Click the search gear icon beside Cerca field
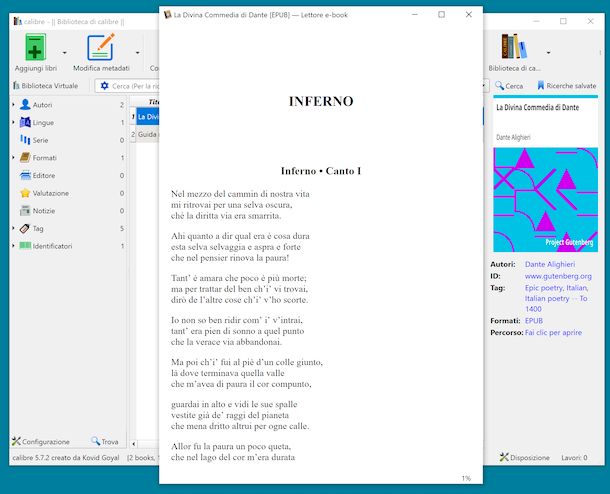This screenshot has width=610, height=494. click(x=104, y=86)
